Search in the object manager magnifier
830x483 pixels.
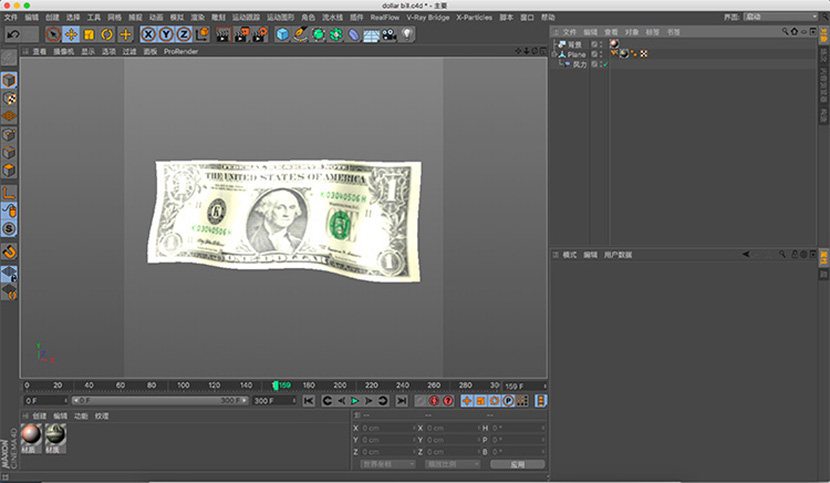(785, 32)
